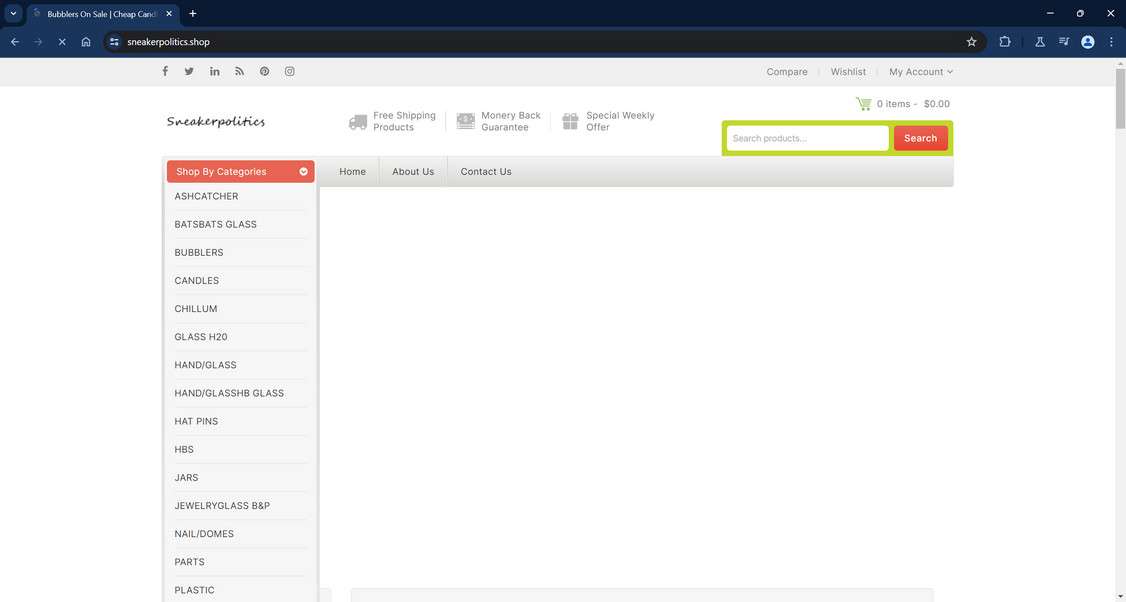Expand the My Account dropdown

(921, 72)
